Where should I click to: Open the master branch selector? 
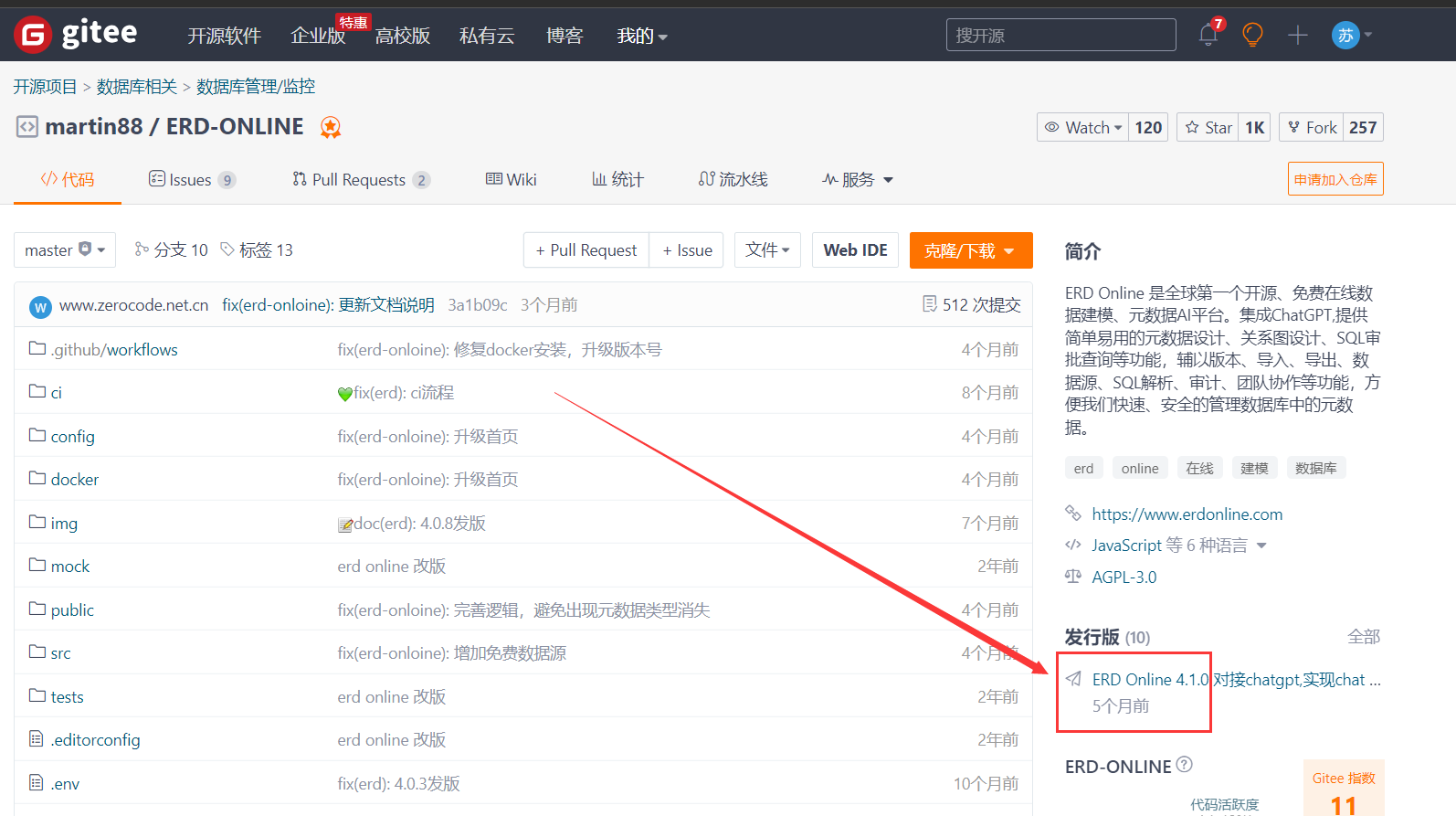coord(65,249)
